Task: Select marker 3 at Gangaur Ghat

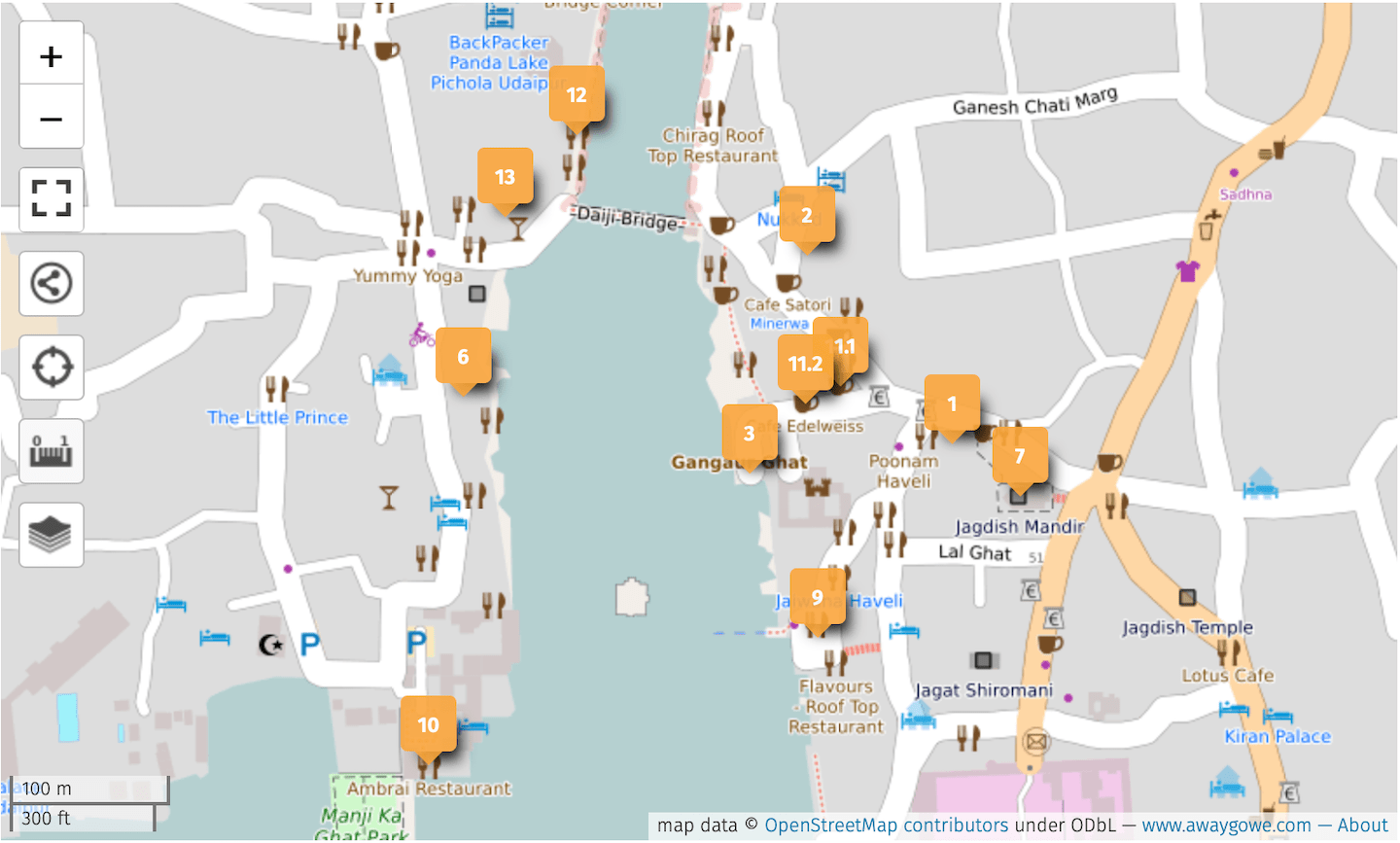Action: coord(751,434)
